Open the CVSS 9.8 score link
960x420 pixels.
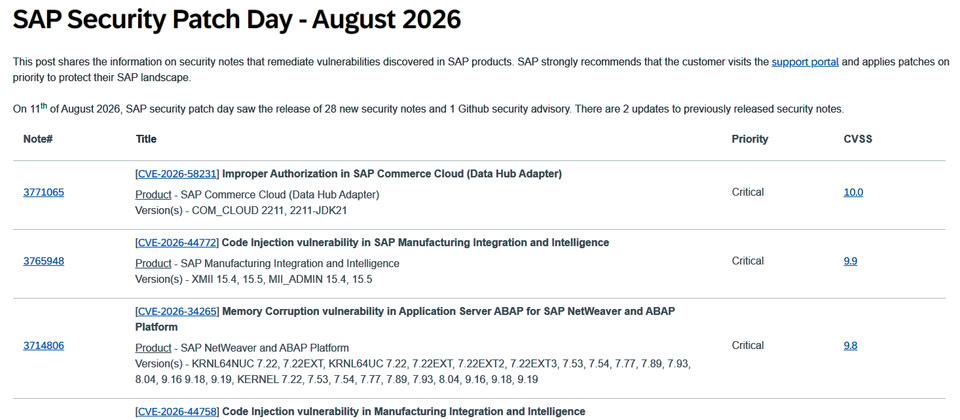tap(850, 345)
